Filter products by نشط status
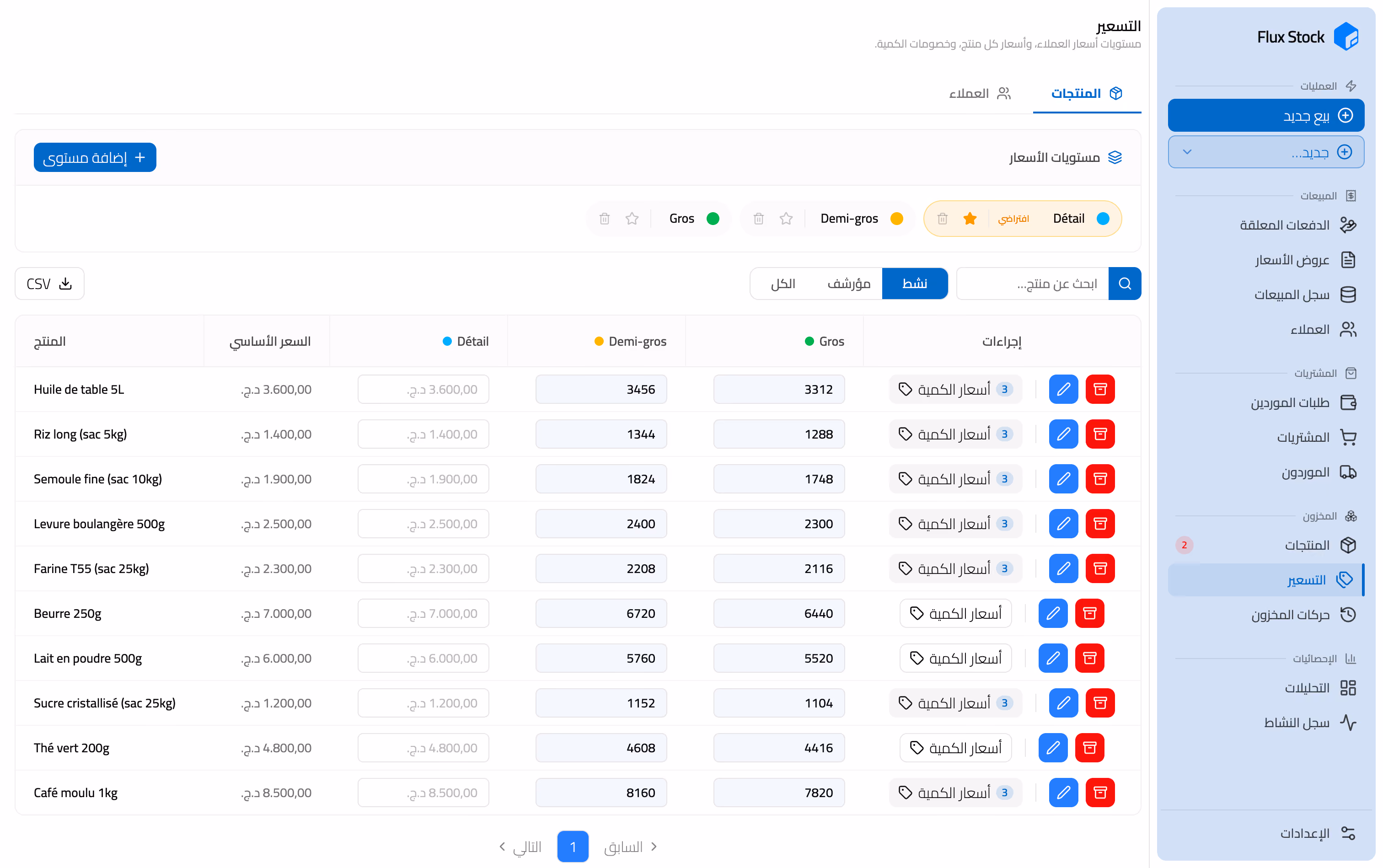 [x=915, y=284]
